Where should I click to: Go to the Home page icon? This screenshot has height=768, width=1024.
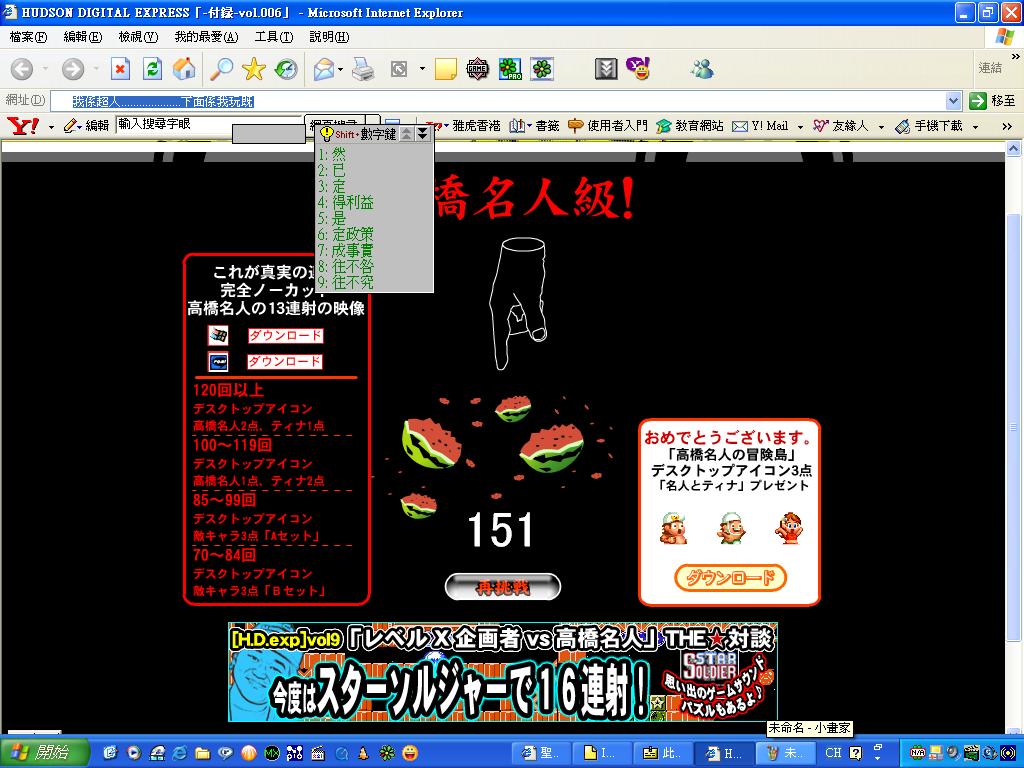click(x=184, y=69)
